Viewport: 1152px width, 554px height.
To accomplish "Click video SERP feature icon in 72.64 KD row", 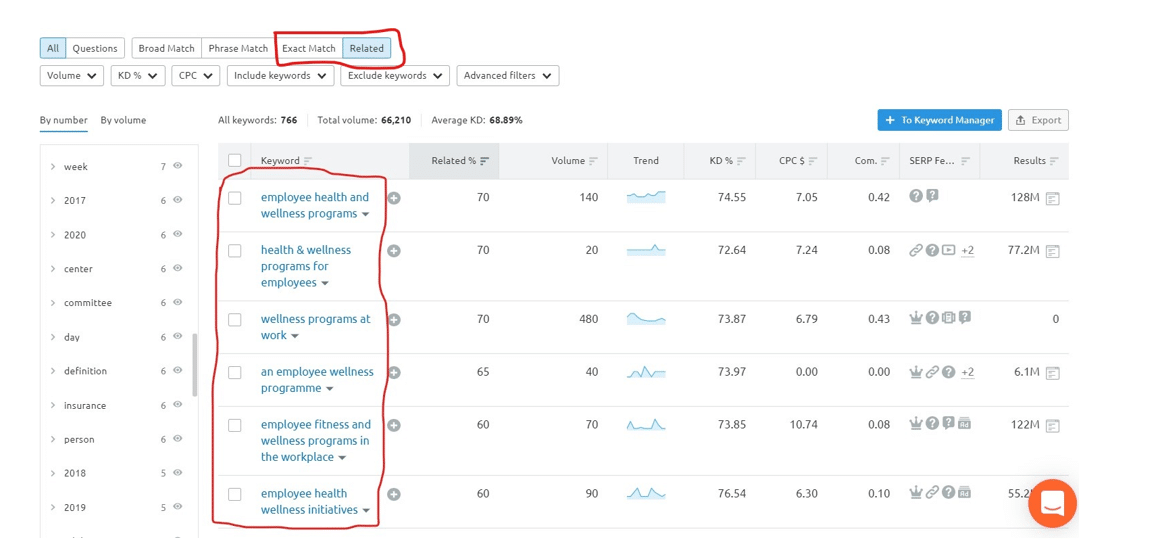I will (948, 250).
